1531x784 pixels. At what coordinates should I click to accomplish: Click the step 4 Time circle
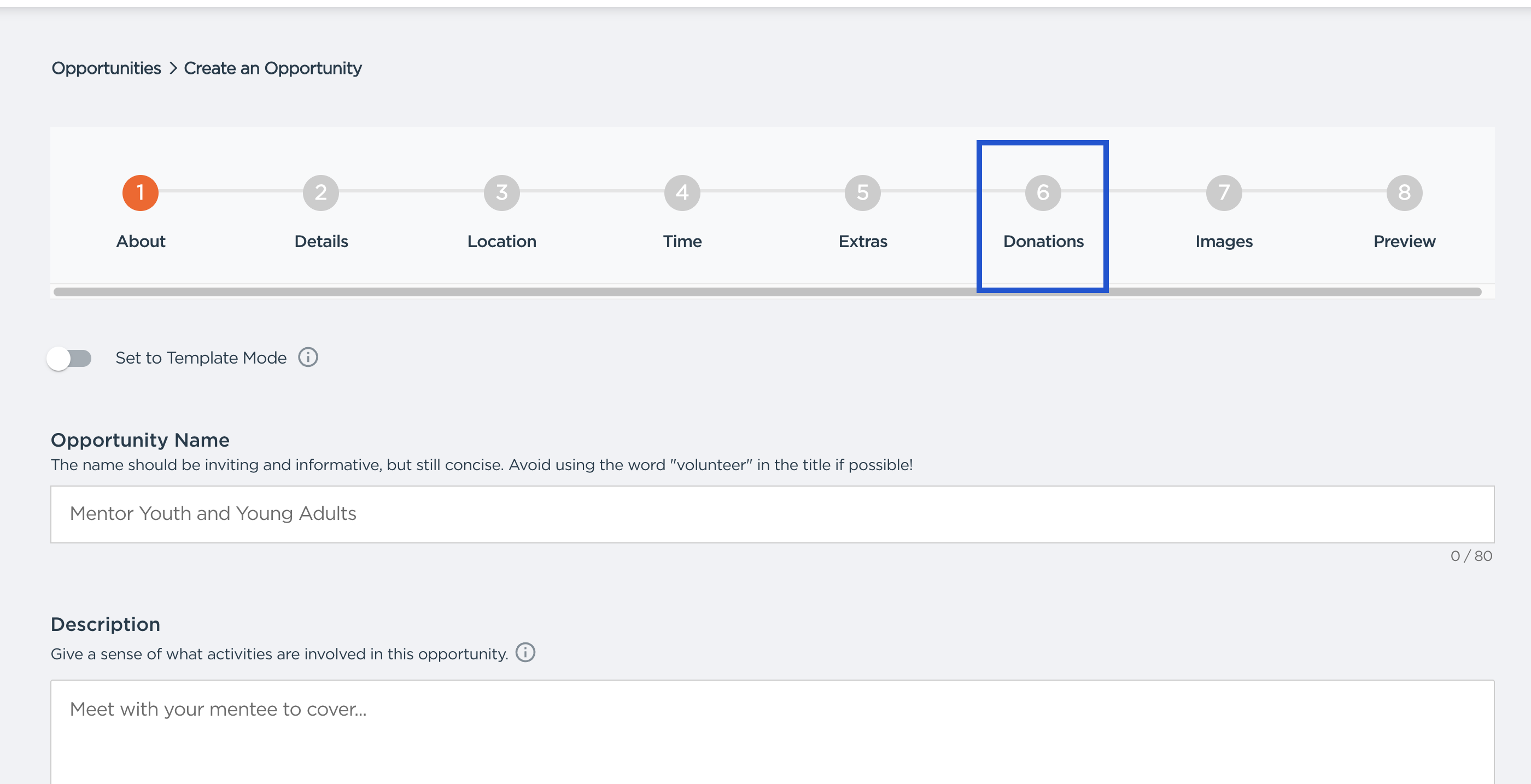coord(682,192)
